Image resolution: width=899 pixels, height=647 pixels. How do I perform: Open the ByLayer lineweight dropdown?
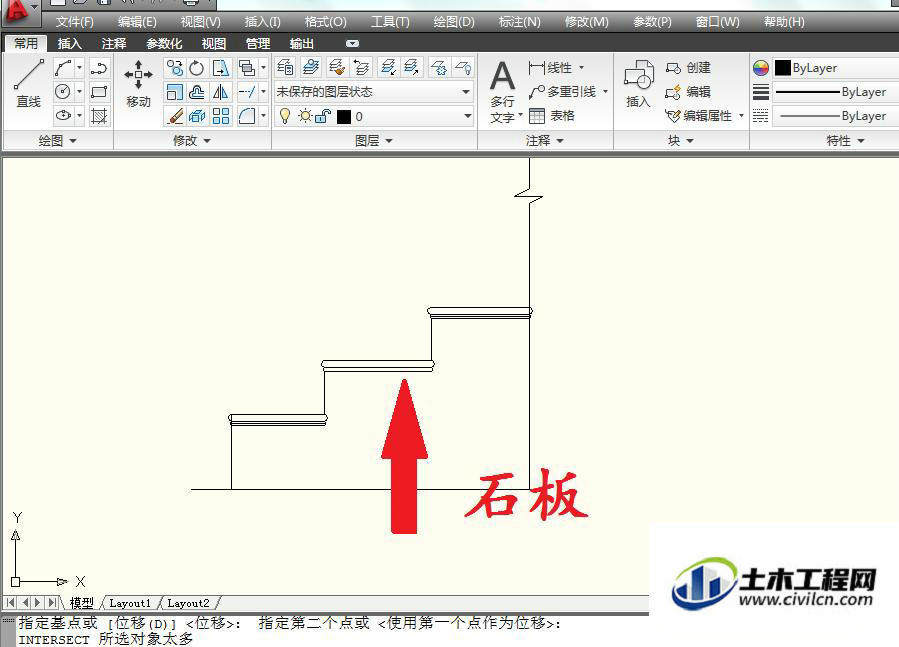click(x=836, y=92)
